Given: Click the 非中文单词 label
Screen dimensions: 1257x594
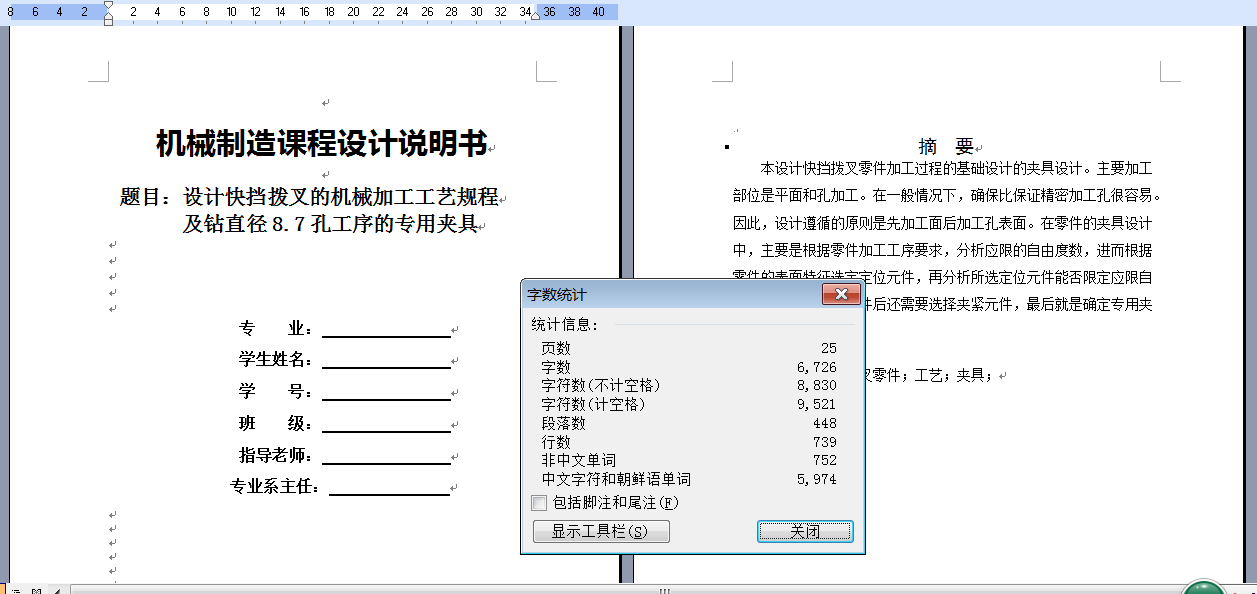Looking at the screenshot, I should (x=578, y=460).
